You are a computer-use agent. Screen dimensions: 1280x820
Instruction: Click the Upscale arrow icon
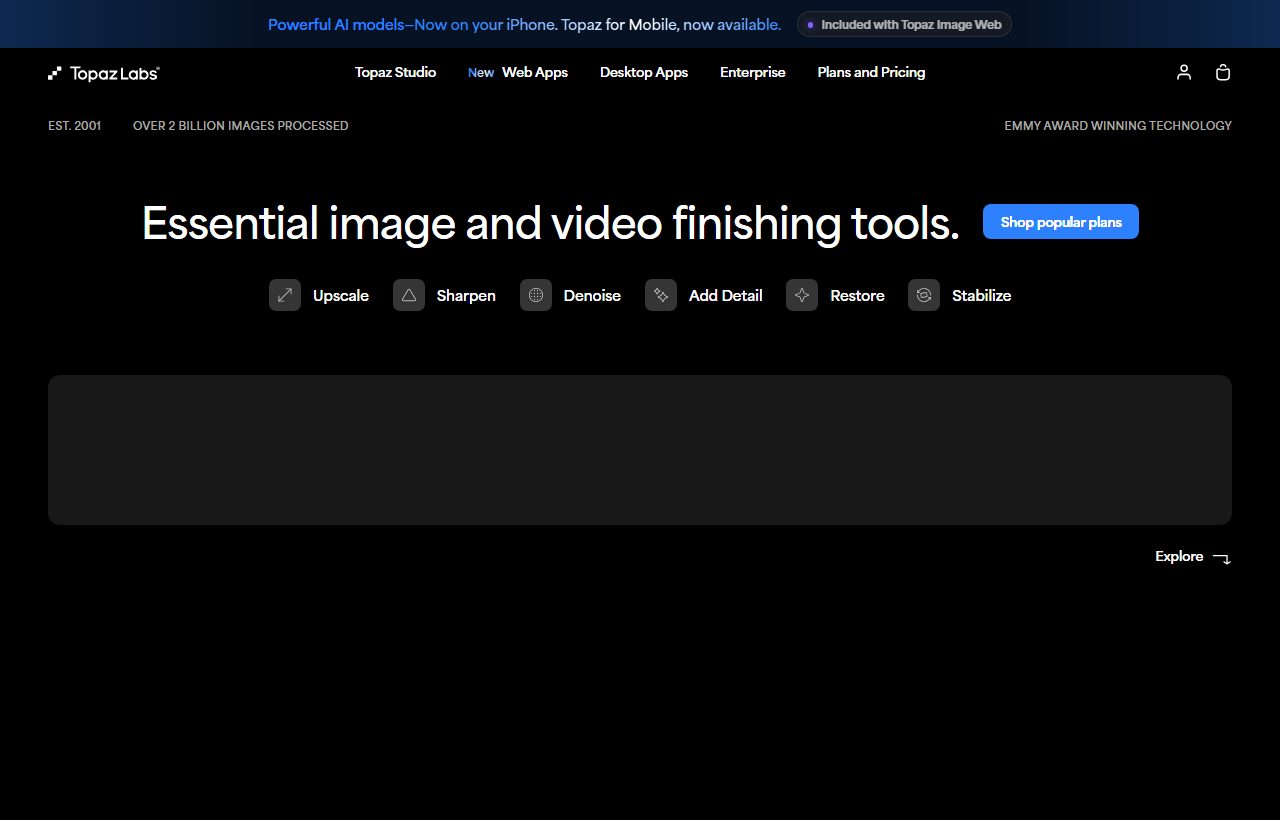click(285, 295)
